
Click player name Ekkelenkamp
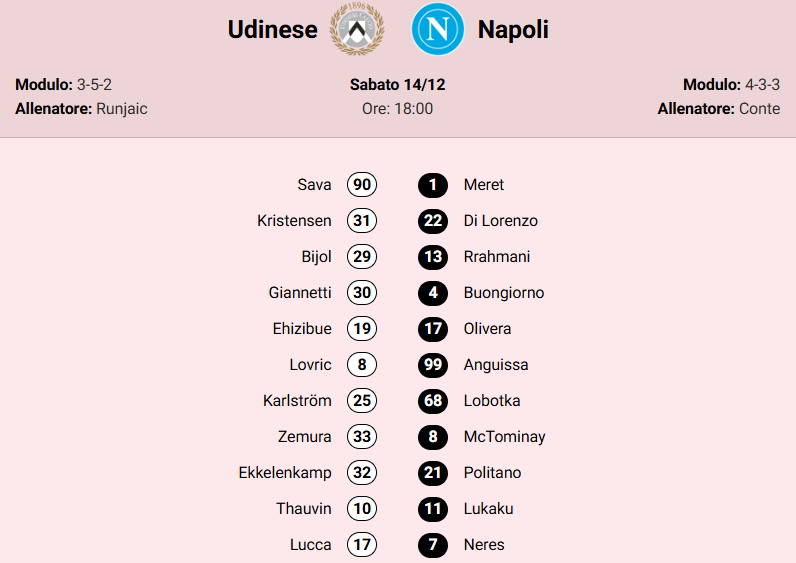[285, 473]
